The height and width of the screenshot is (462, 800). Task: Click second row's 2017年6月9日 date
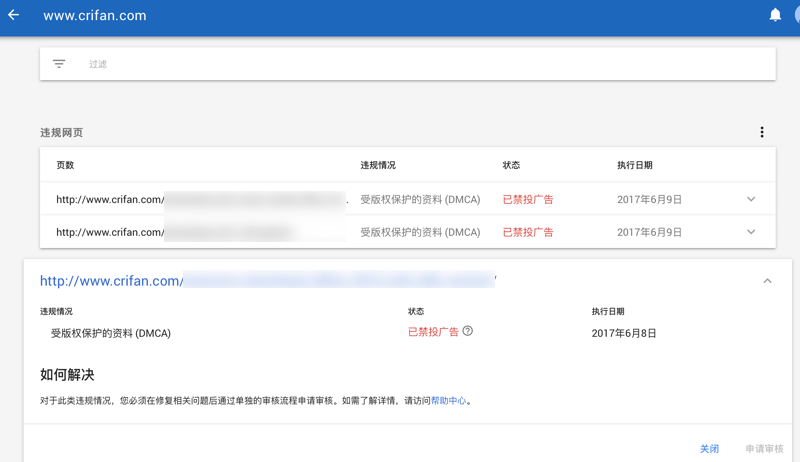pyautogui.click(x=649, y=232)
